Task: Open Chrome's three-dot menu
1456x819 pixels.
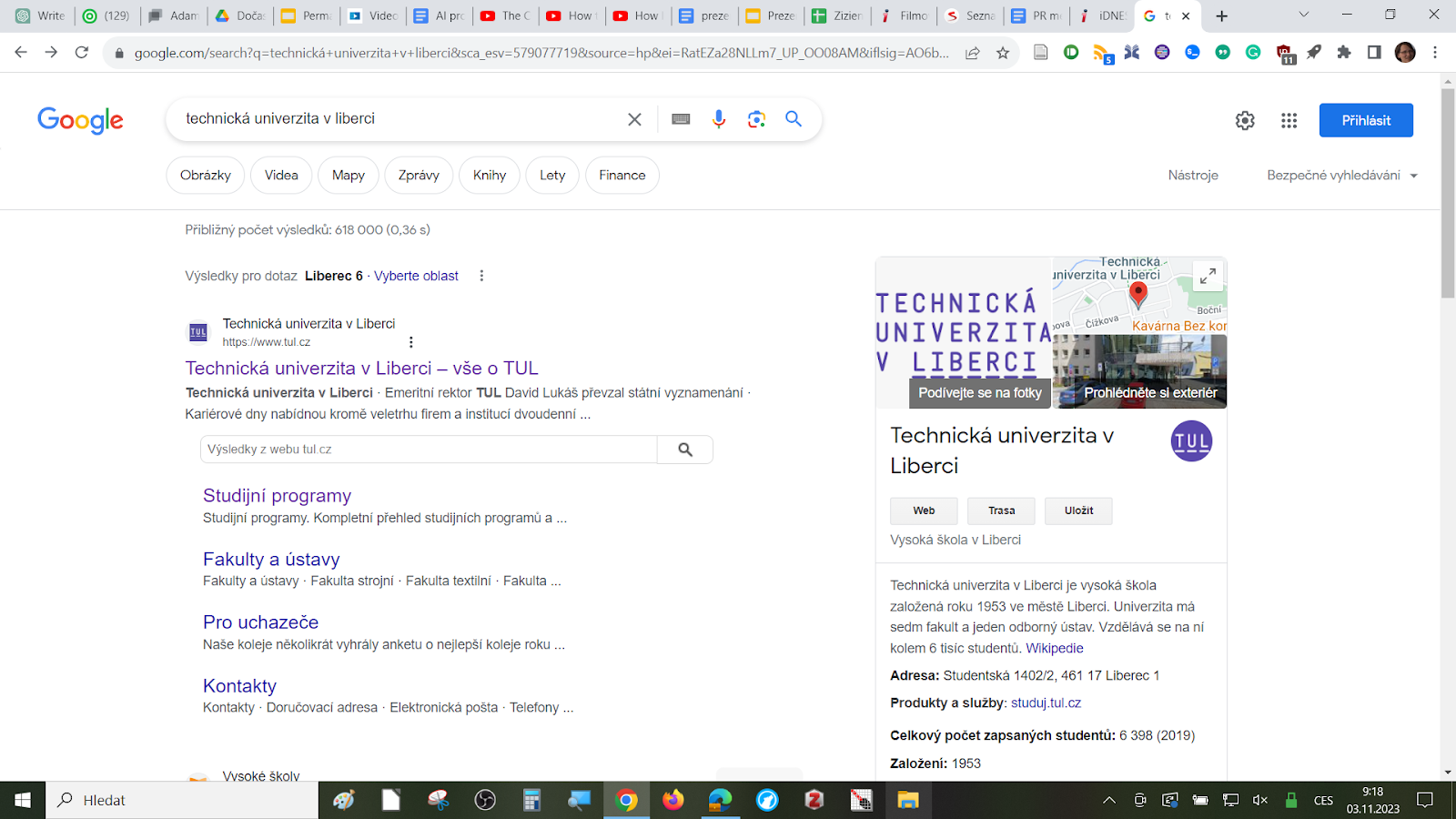Action: point(1435,53)
